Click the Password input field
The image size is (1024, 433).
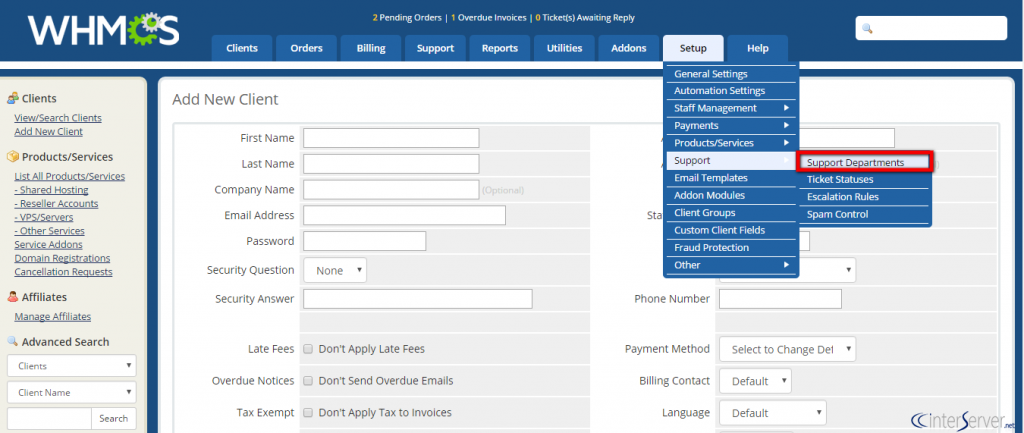pos(364,241)
